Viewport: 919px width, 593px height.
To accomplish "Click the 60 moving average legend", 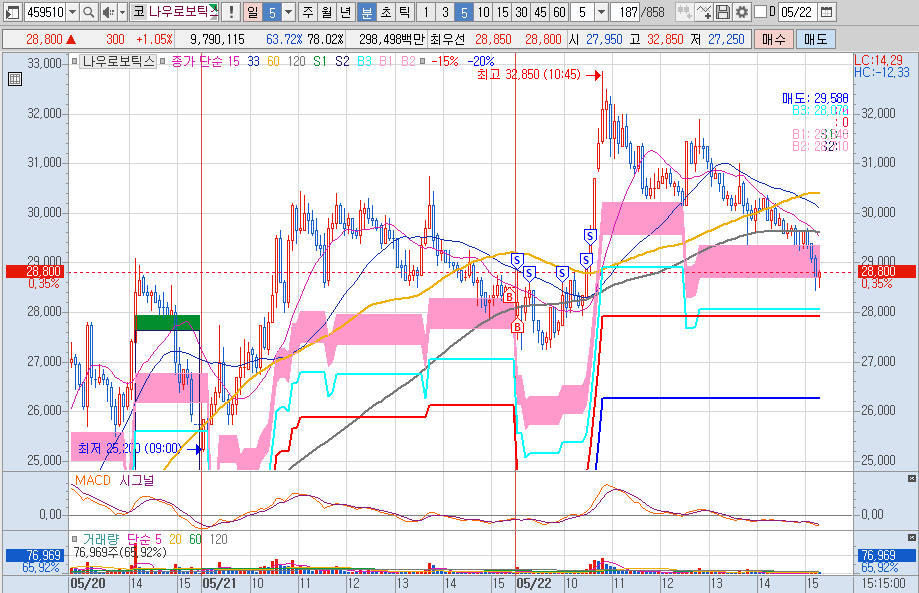I will tap(273, 61).
